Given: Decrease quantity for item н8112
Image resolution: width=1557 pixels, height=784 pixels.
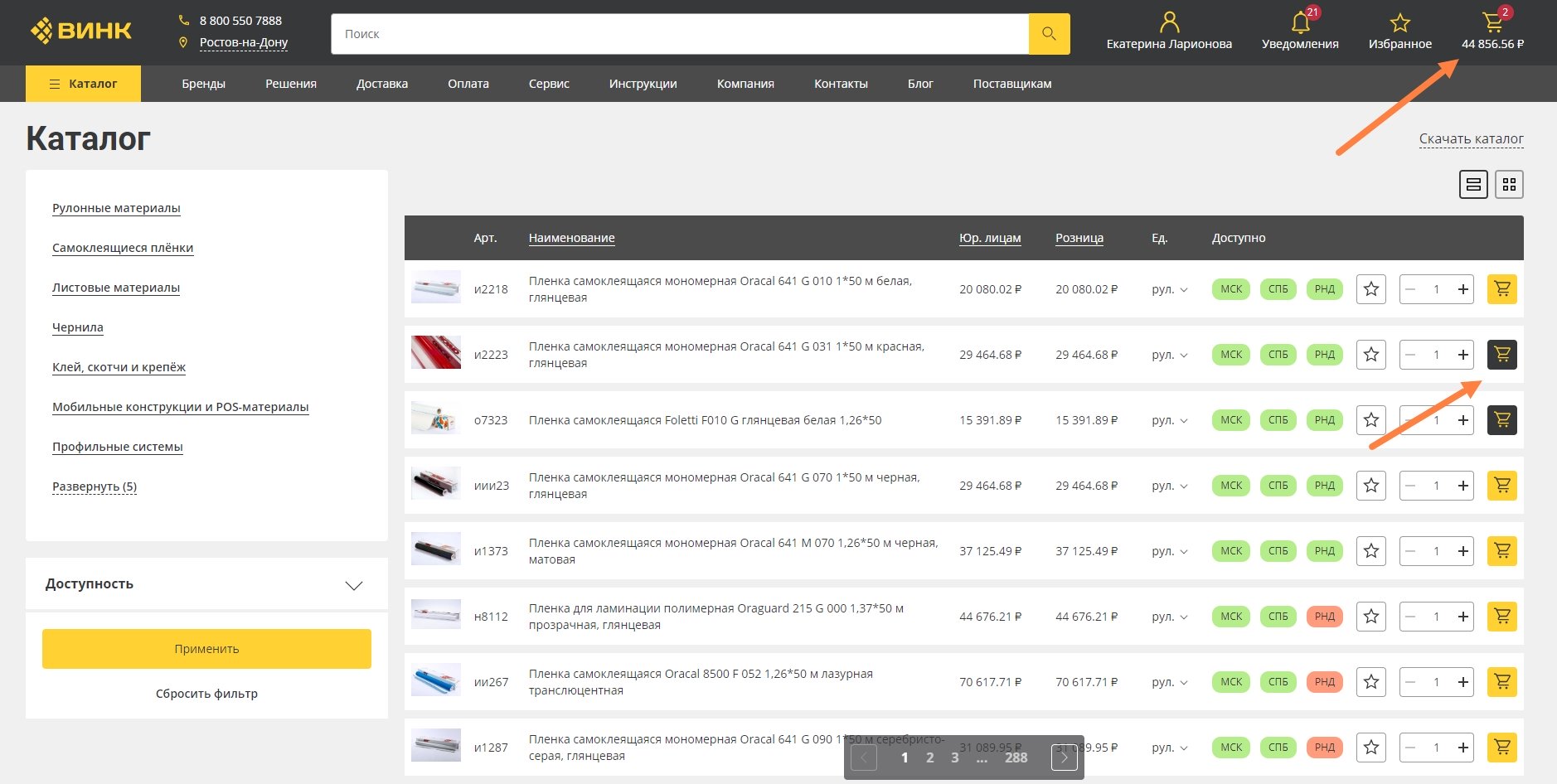Looking at the screenshot, I should click(x=1410, y=617).
